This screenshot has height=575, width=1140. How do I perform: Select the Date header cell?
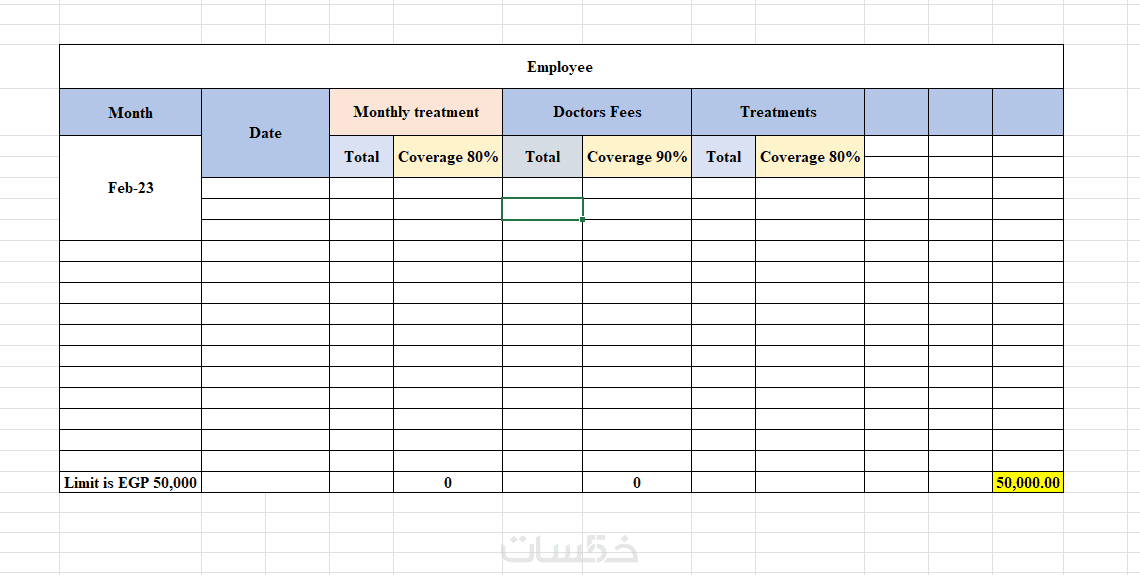(x=265, y=133)
